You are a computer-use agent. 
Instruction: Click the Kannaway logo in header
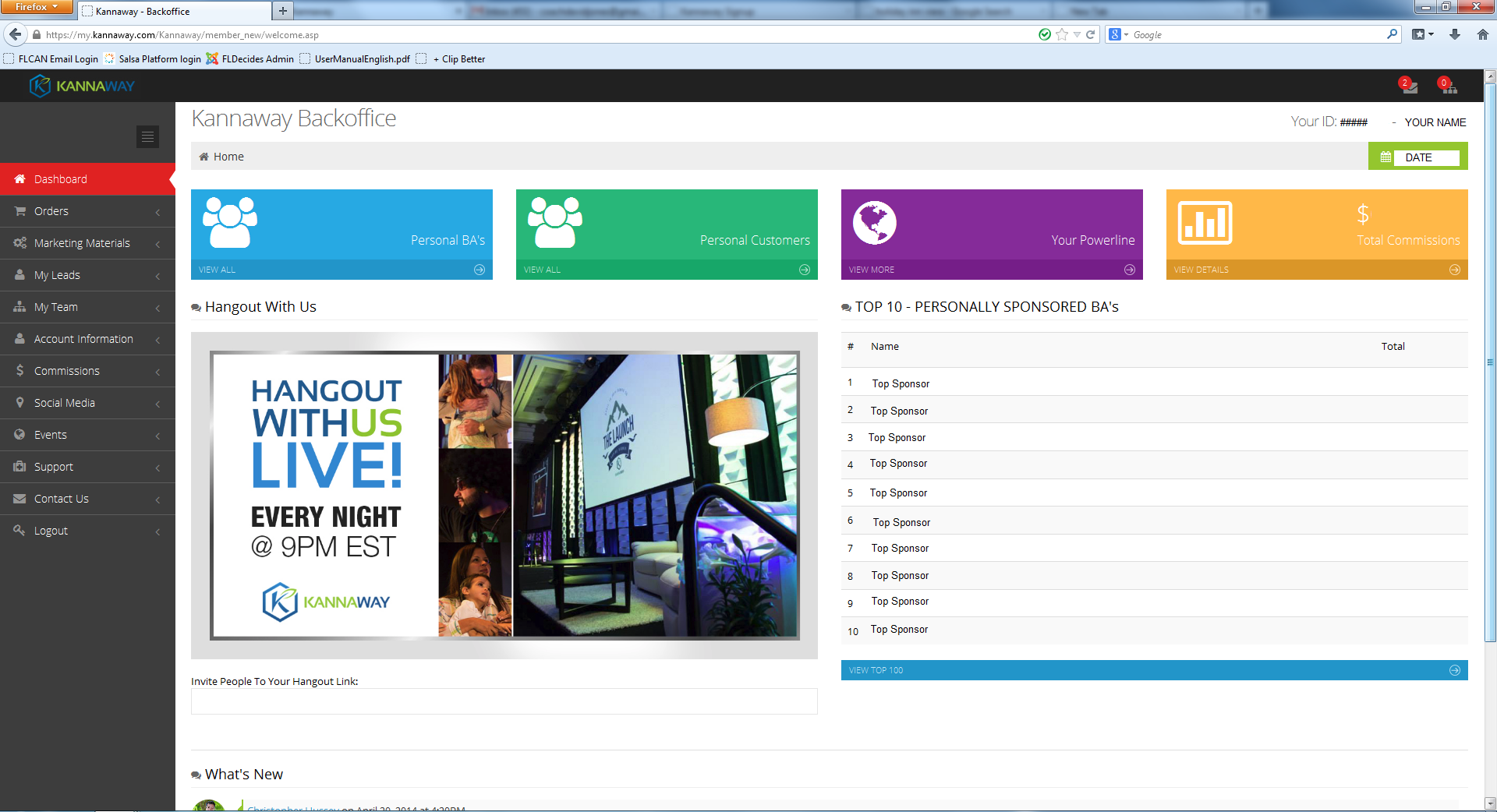pos(83,86)
